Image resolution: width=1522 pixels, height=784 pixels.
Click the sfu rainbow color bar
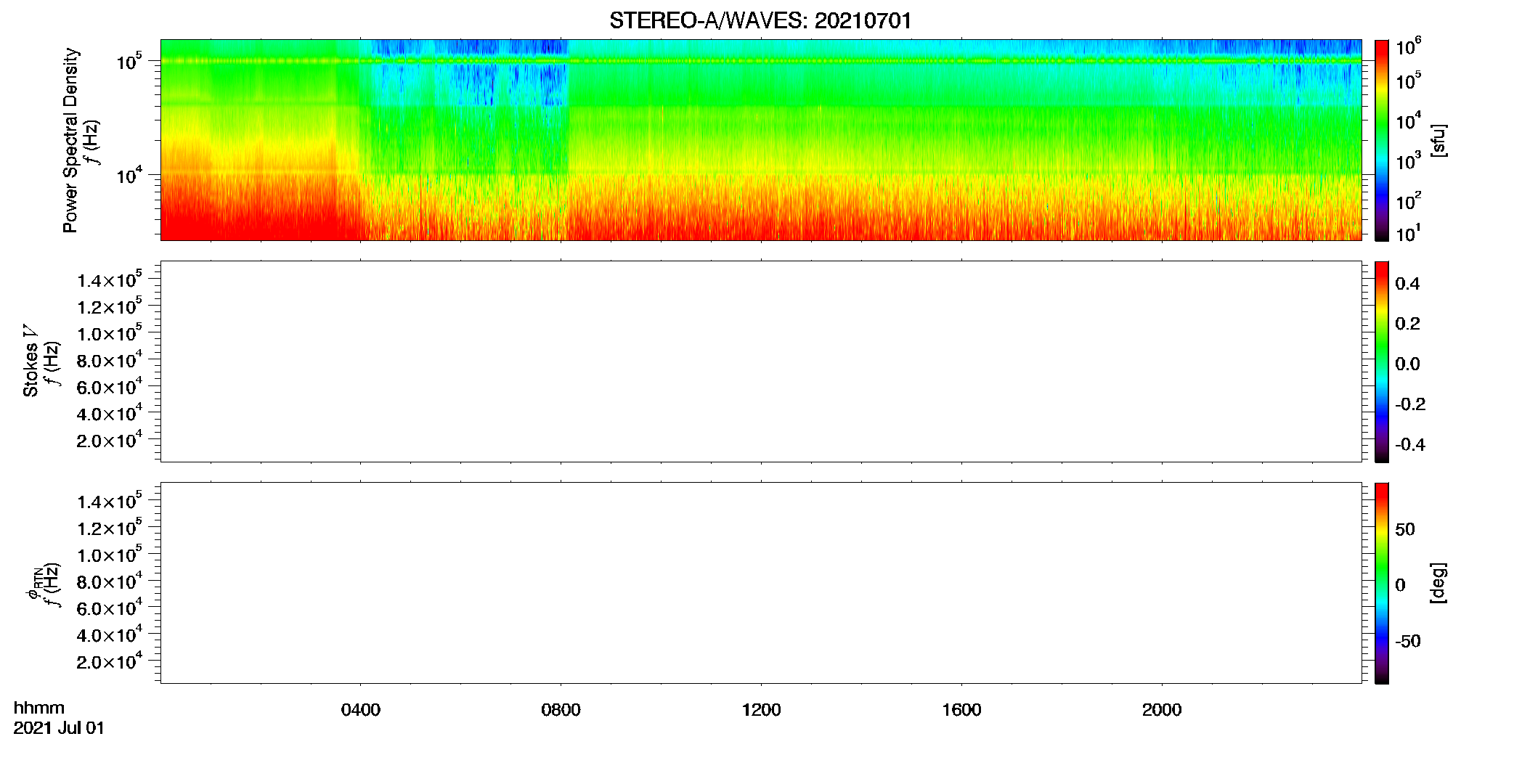pos(1382,139)
